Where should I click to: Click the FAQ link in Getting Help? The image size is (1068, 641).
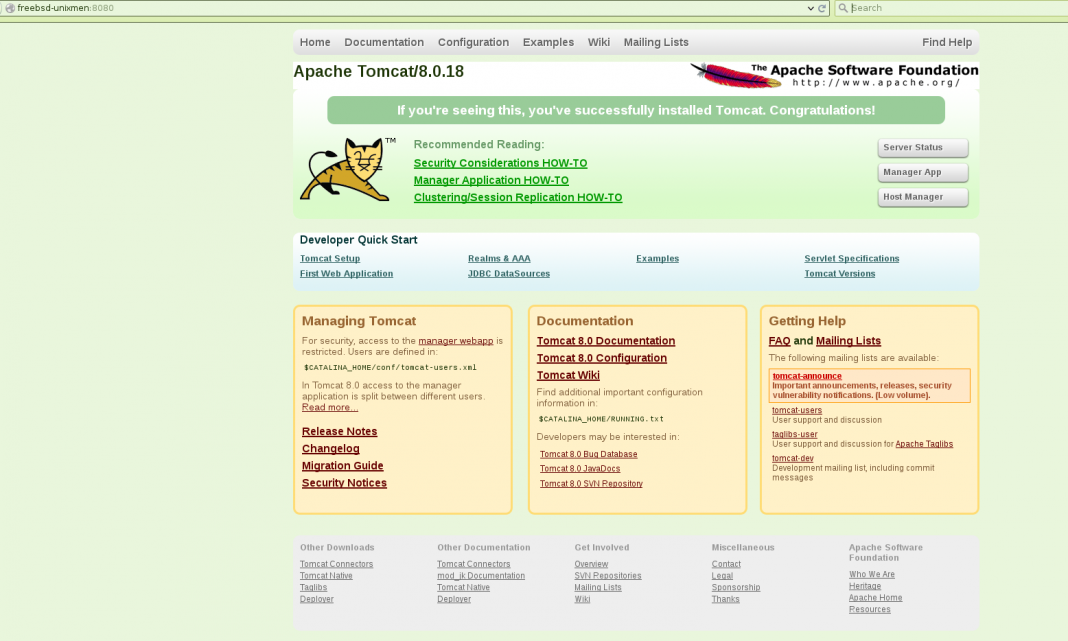pyautogui.click(x=779, y=341)
